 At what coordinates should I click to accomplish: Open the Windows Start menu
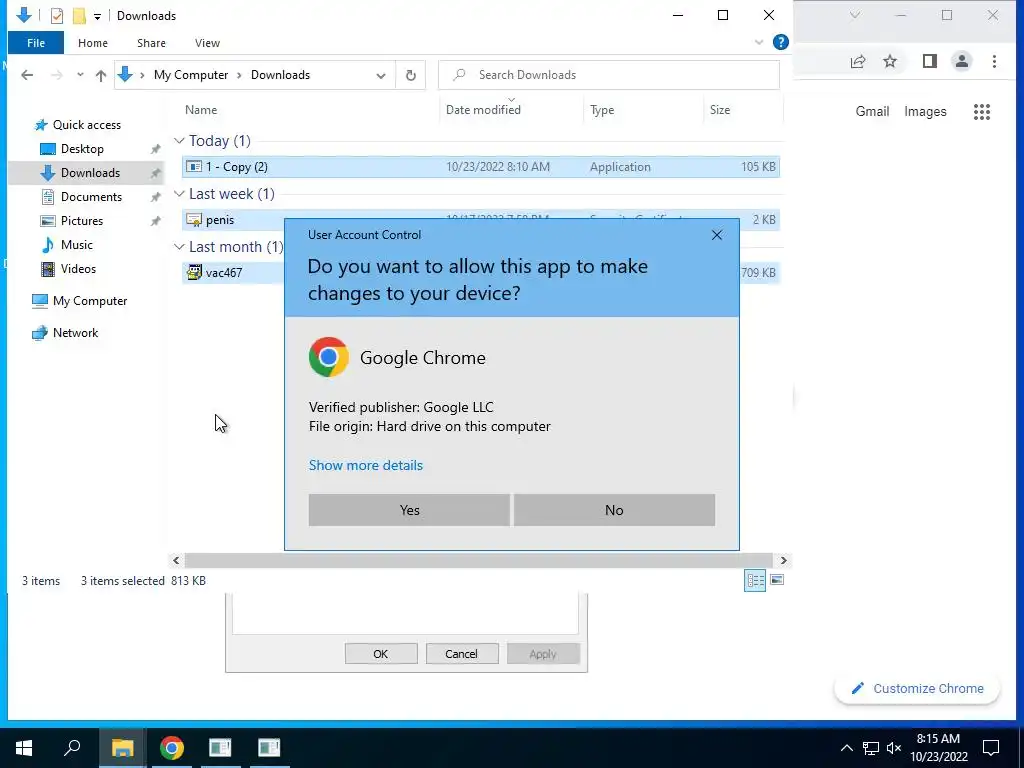click(x=24, y=748)
